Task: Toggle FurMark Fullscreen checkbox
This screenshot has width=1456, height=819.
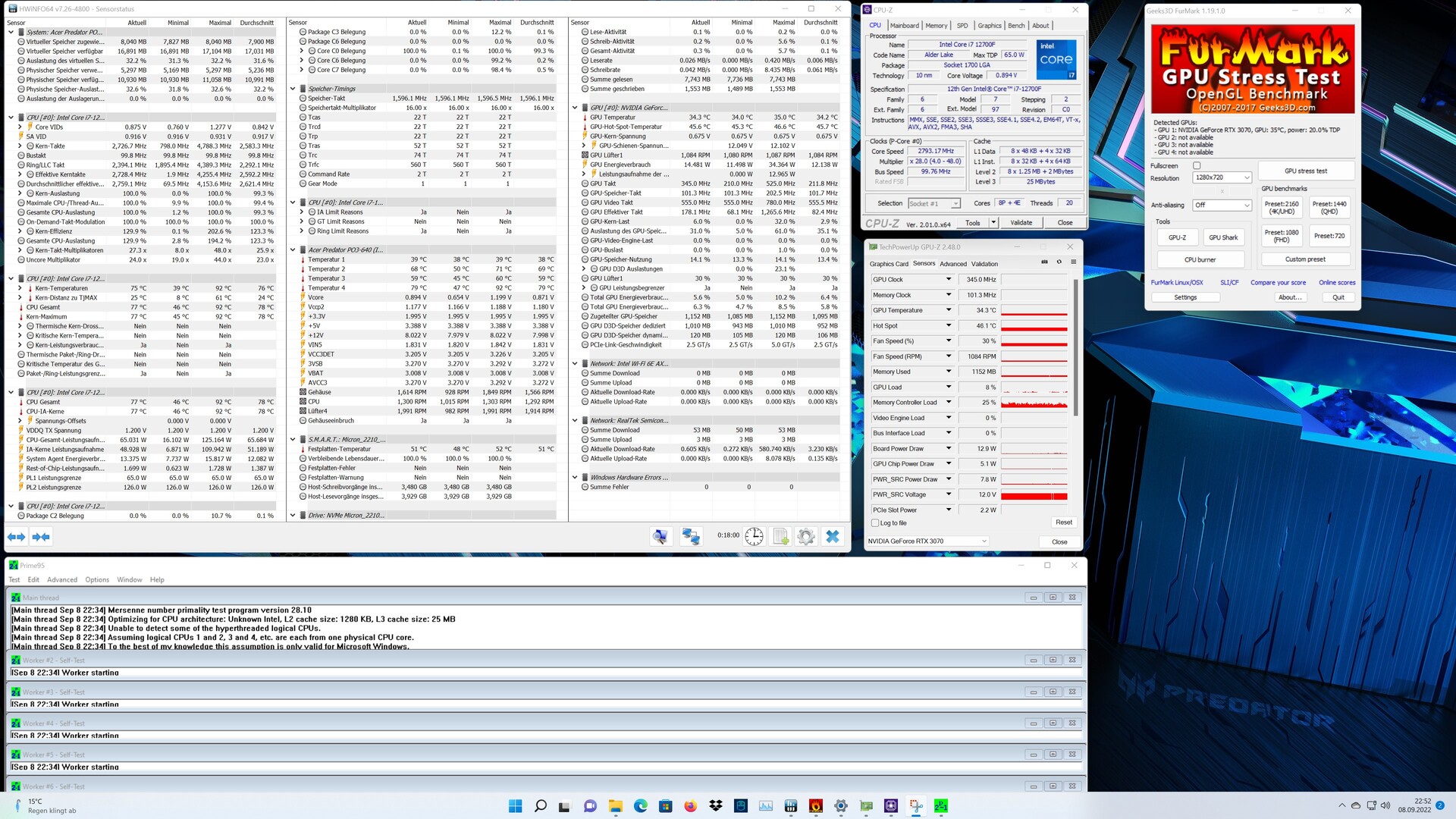Action: click(x=1197, y=165)
